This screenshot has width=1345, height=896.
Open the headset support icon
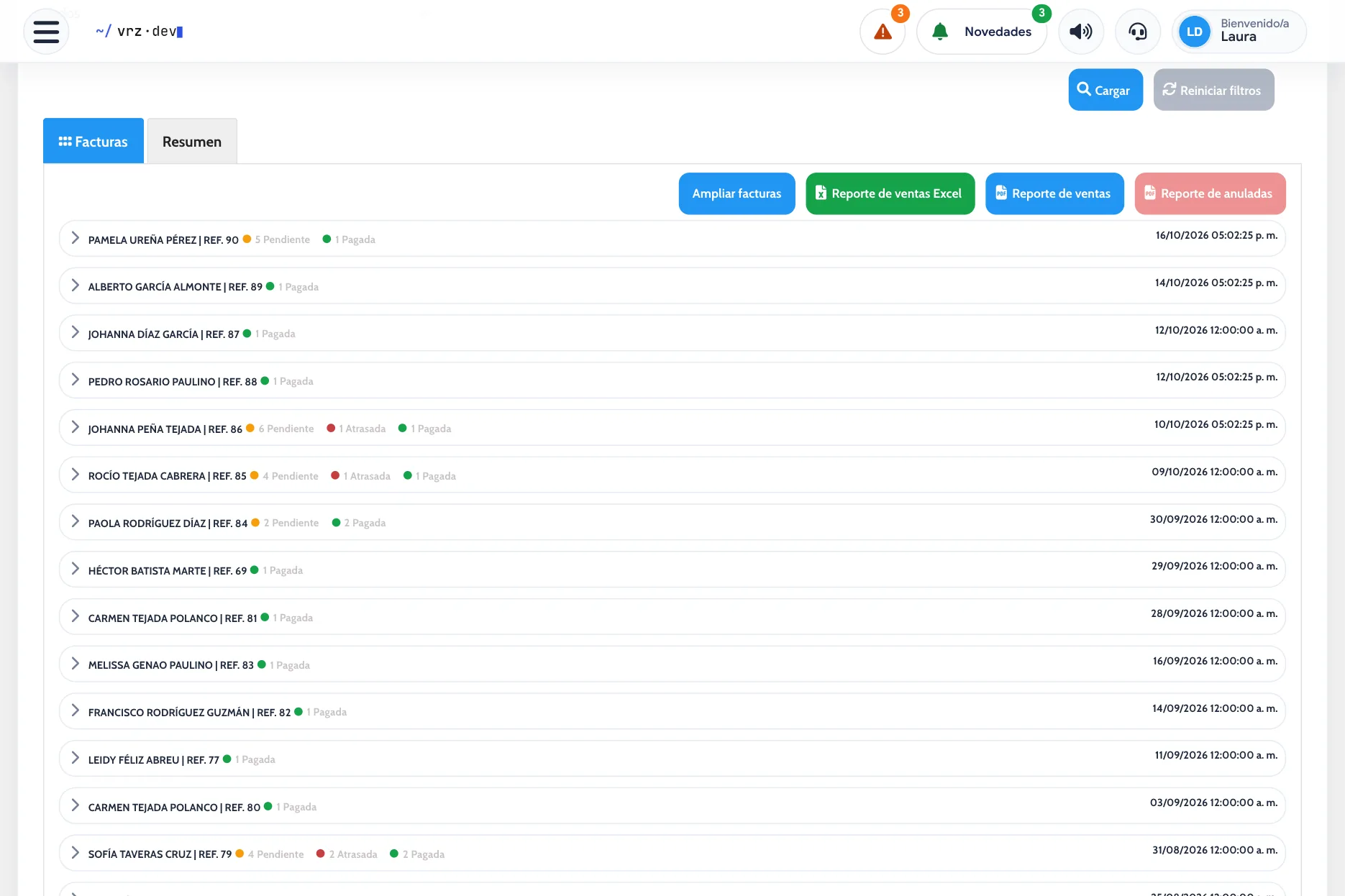point(1137,32)
